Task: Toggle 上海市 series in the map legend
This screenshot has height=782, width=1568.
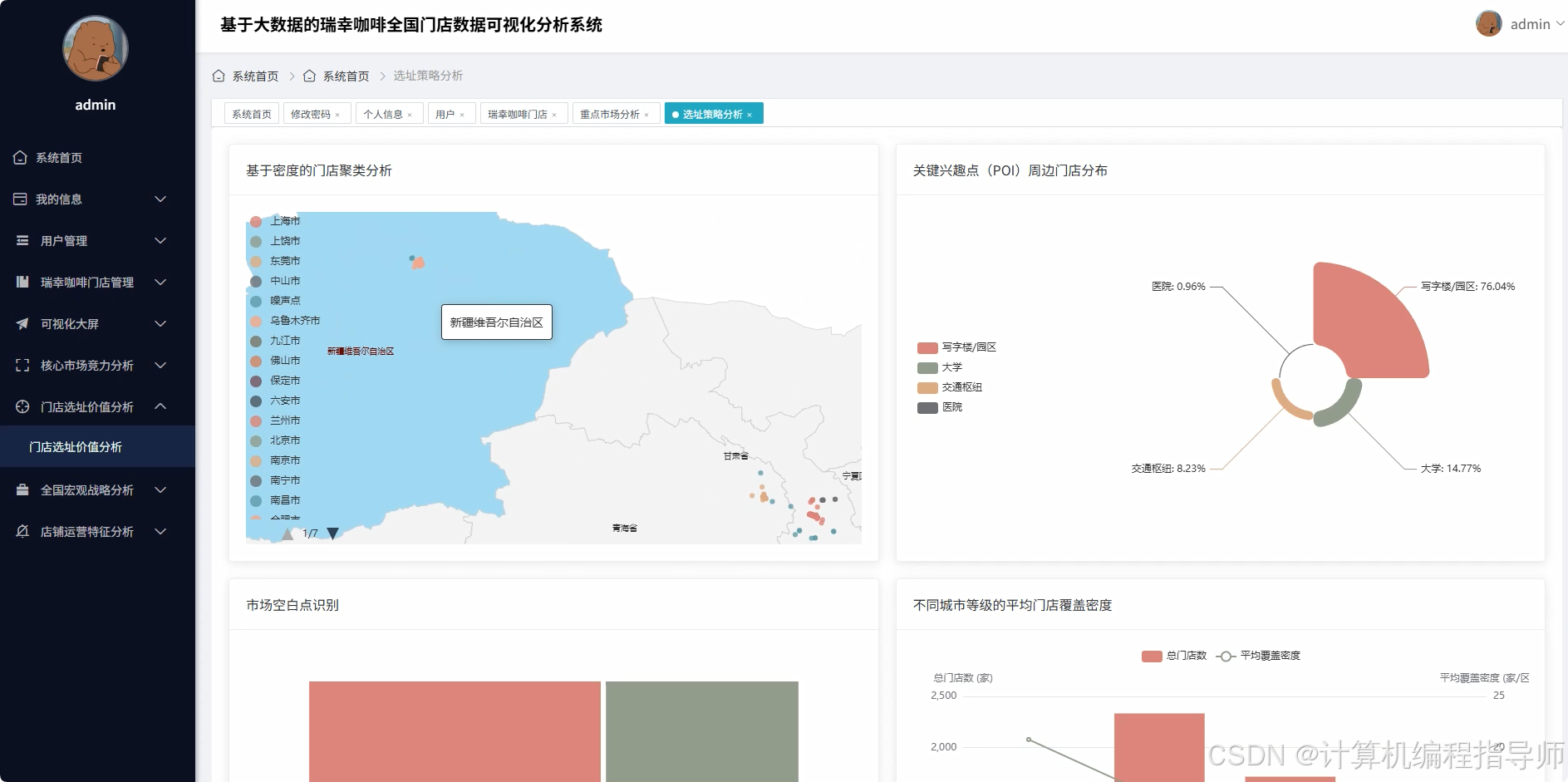Action: 275,221
